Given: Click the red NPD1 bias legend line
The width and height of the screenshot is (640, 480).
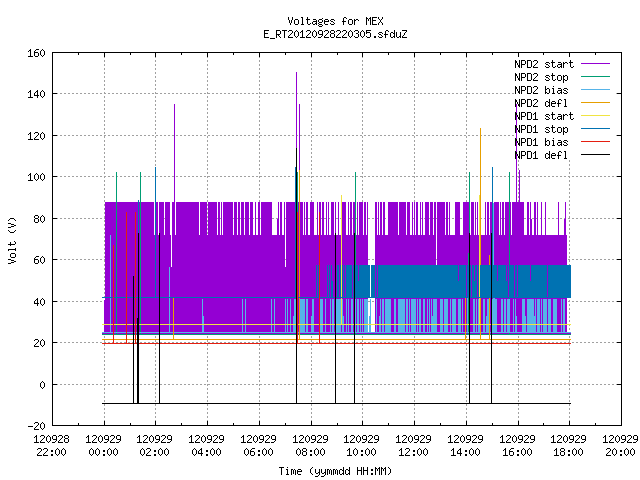Looking at the screenshot, I should 595,142.
